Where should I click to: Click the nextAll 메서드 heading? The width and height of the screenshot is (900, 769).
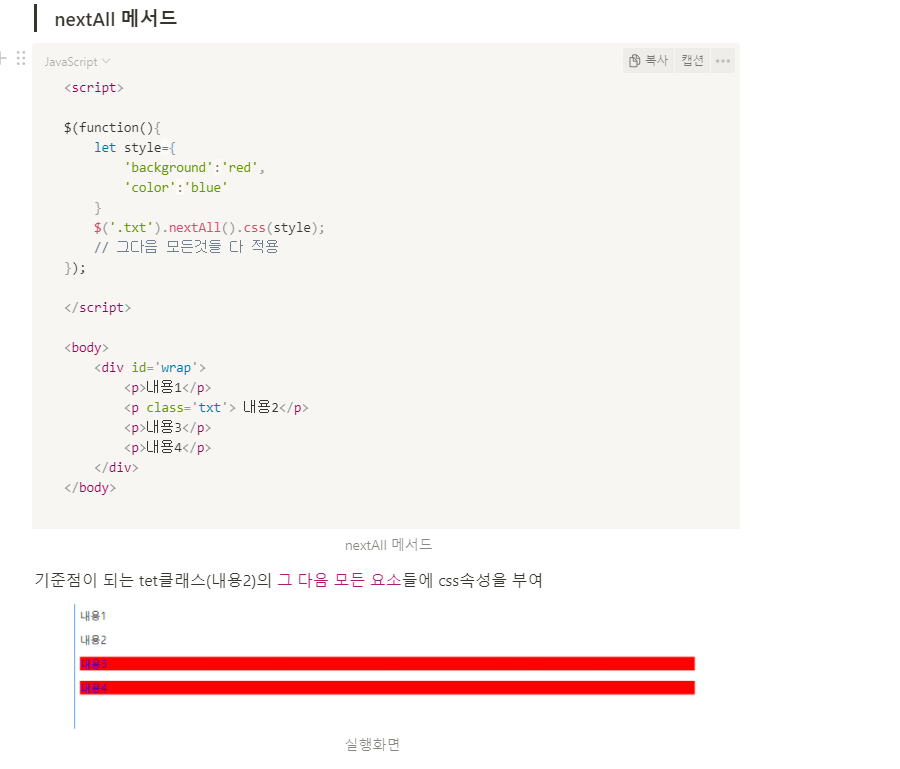pyautogui.click(x=115, y=19)
